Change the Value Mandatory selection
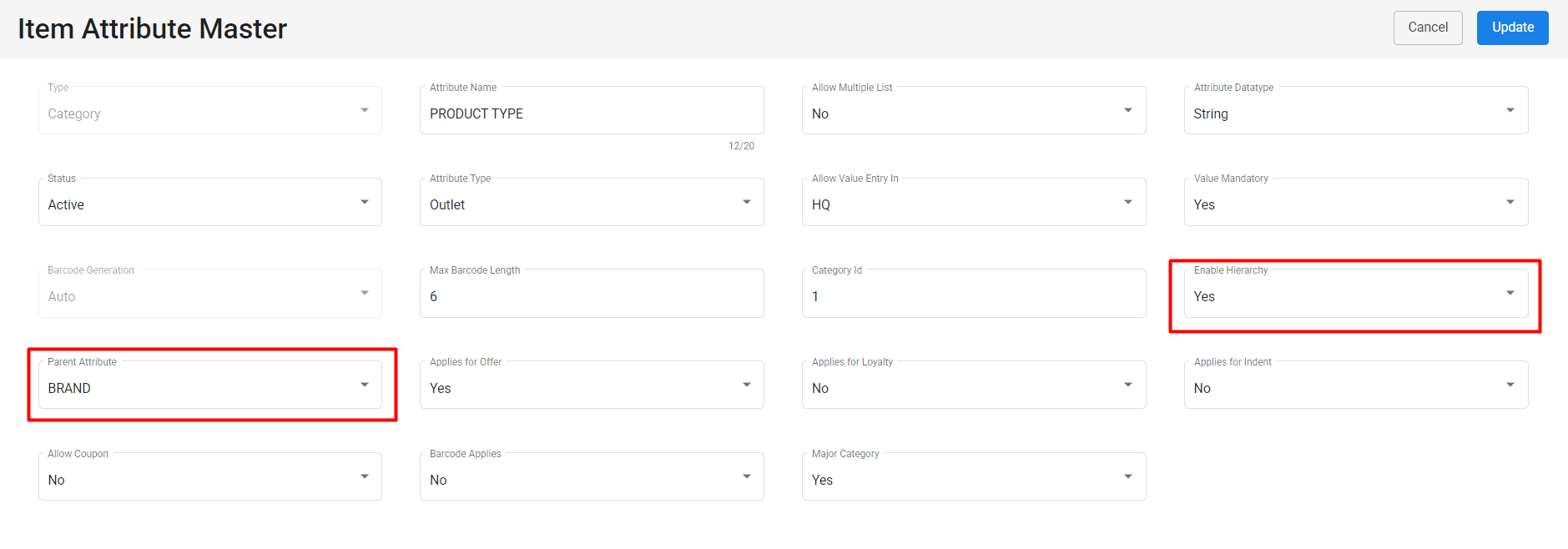The height and width of the screenshot is (549, 1568). pyautogui.click(x=1355, y=204)
